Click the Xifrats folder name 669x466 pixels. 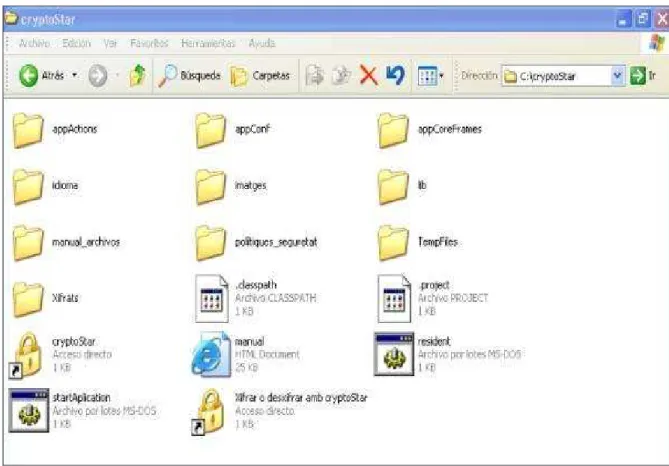coord(65,298)
